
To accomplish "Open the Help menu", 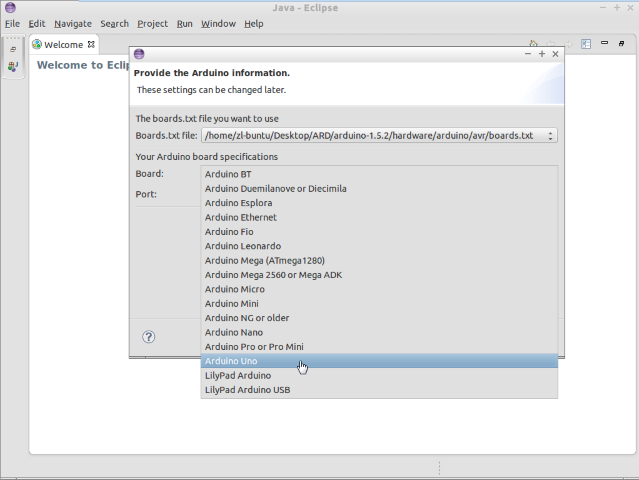I will tap(254, 24).
